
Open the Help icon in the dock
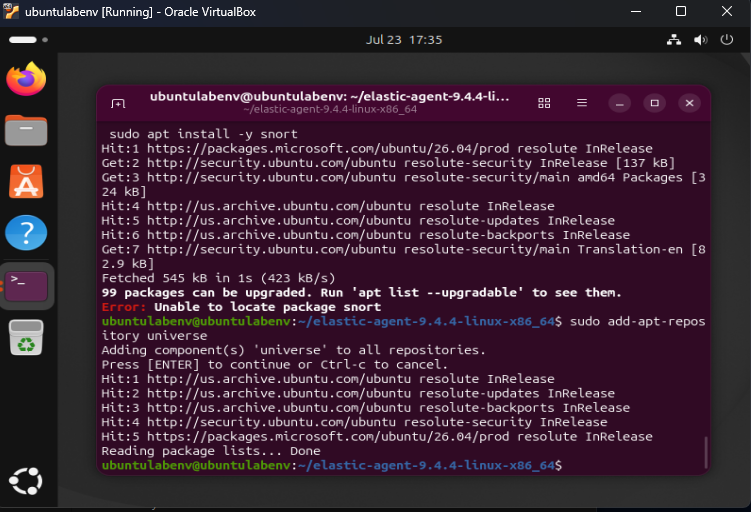pos(26,233)
